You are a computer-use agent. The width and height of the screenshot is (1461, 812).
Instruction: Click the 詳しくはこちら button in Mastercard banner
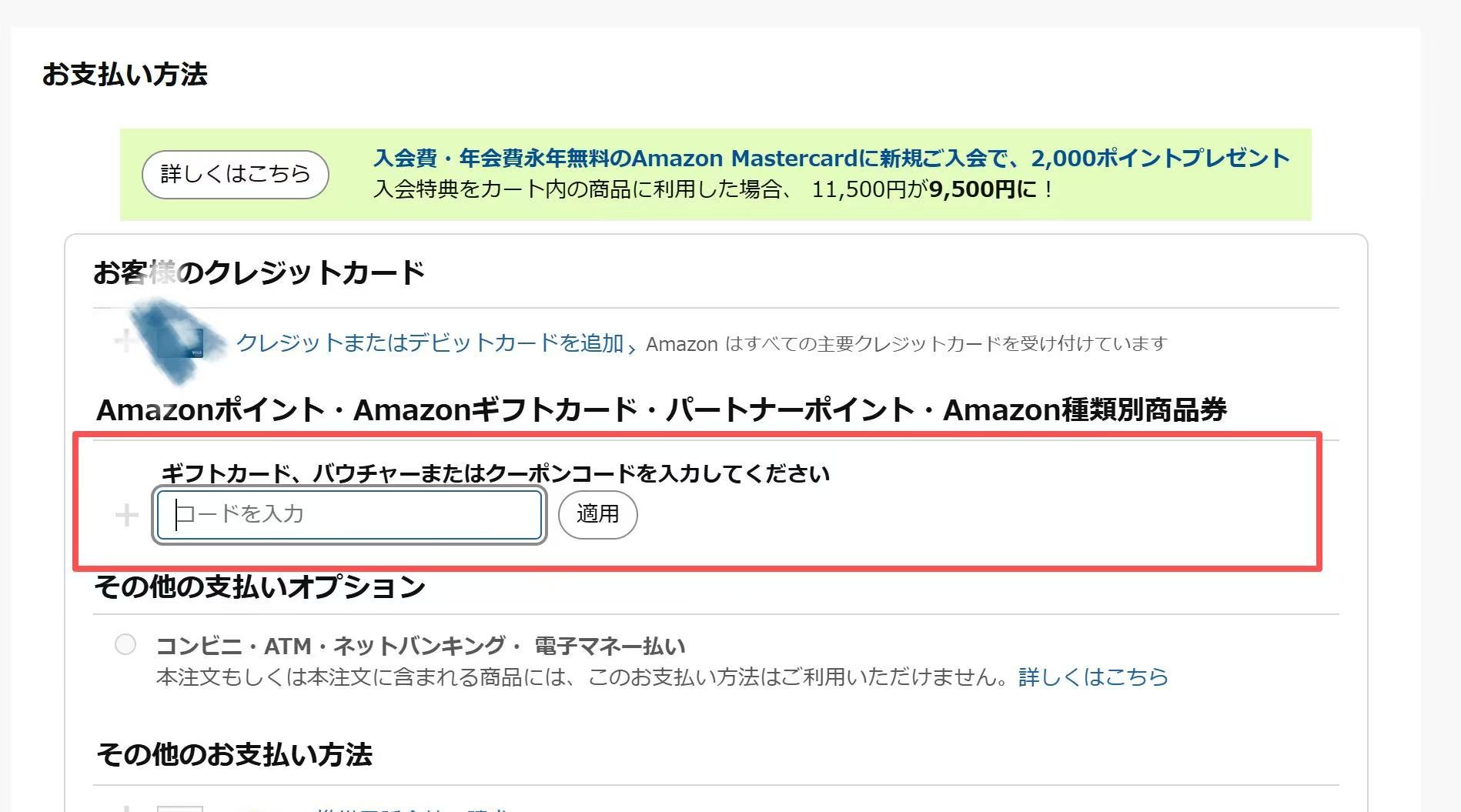click(235, 174)
